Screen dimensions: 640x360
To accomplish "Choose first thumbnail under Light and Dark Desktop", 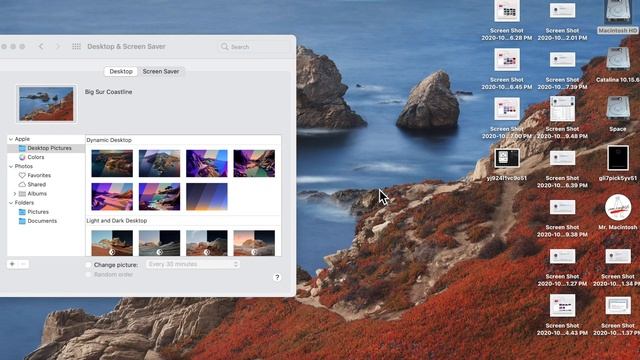I will pos(112,243).
